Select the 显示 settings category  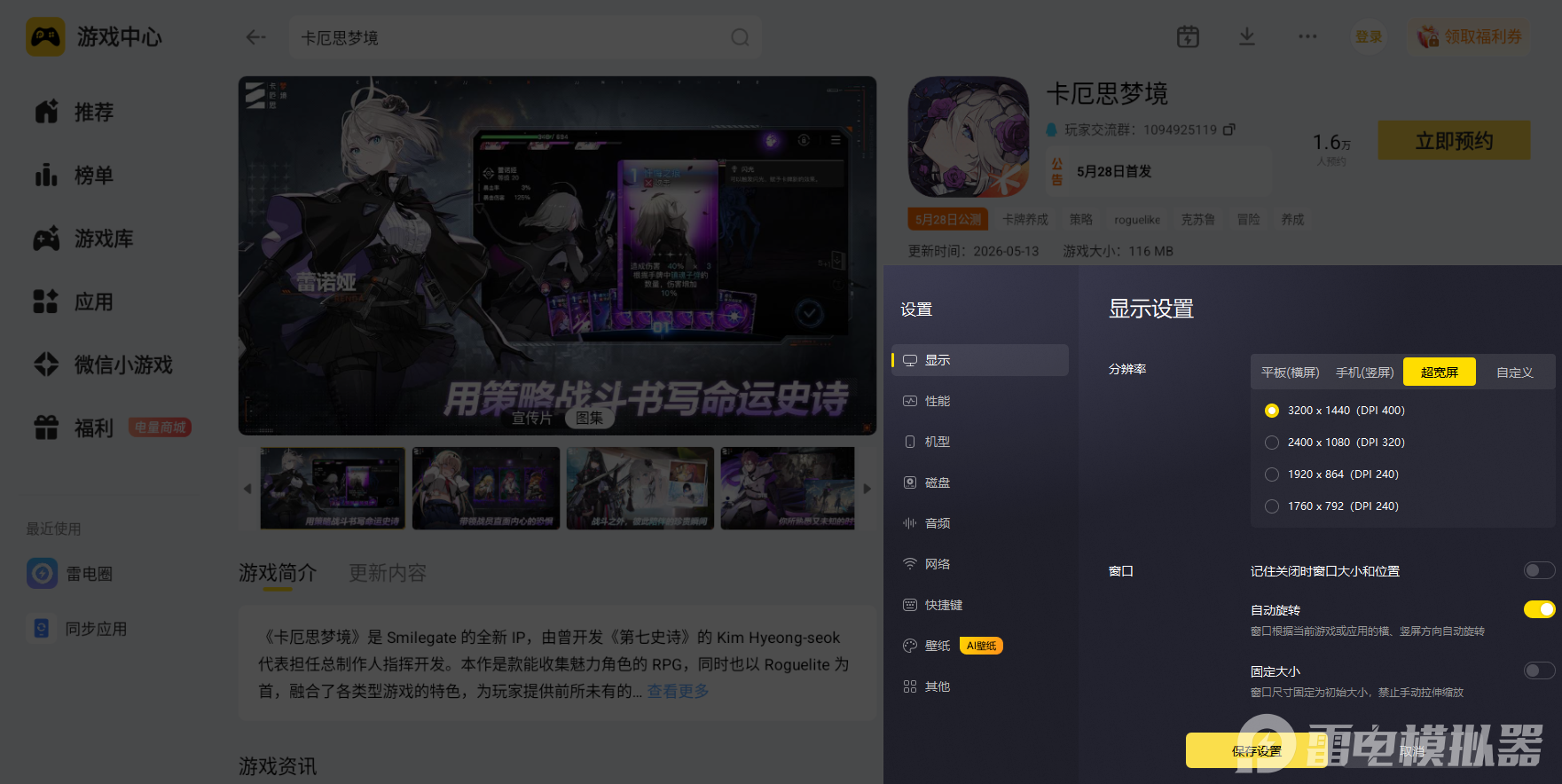[x=980, y=360]
